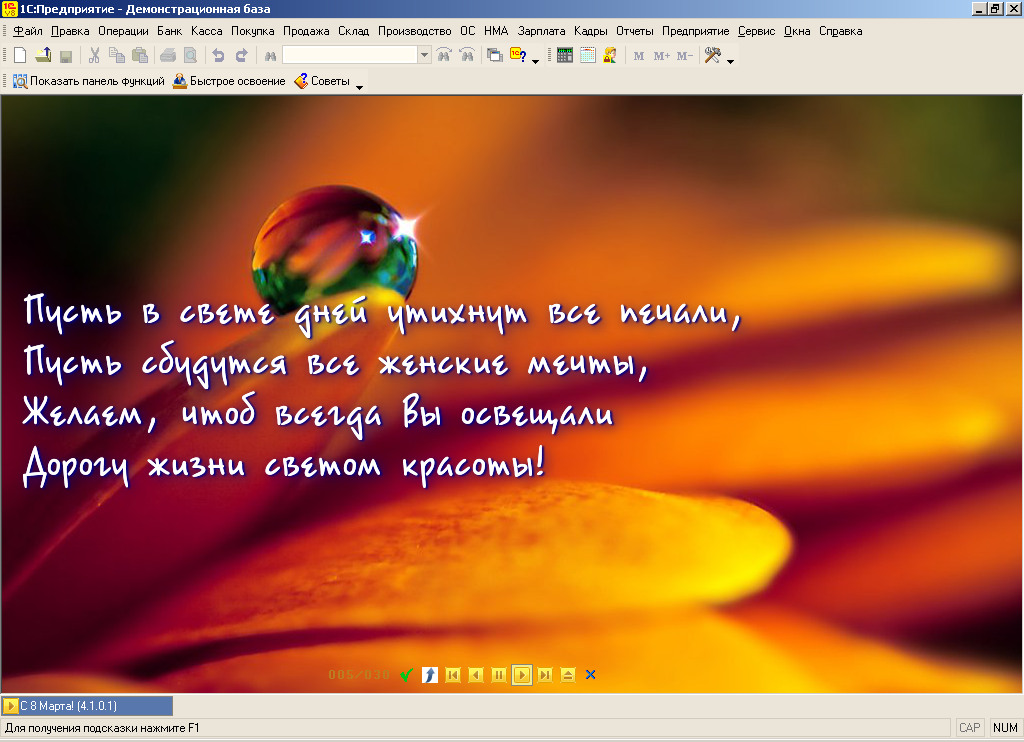Open the Зарплата menu
1024x742 pixels.
pyautogui.click(x=541, y=31)
